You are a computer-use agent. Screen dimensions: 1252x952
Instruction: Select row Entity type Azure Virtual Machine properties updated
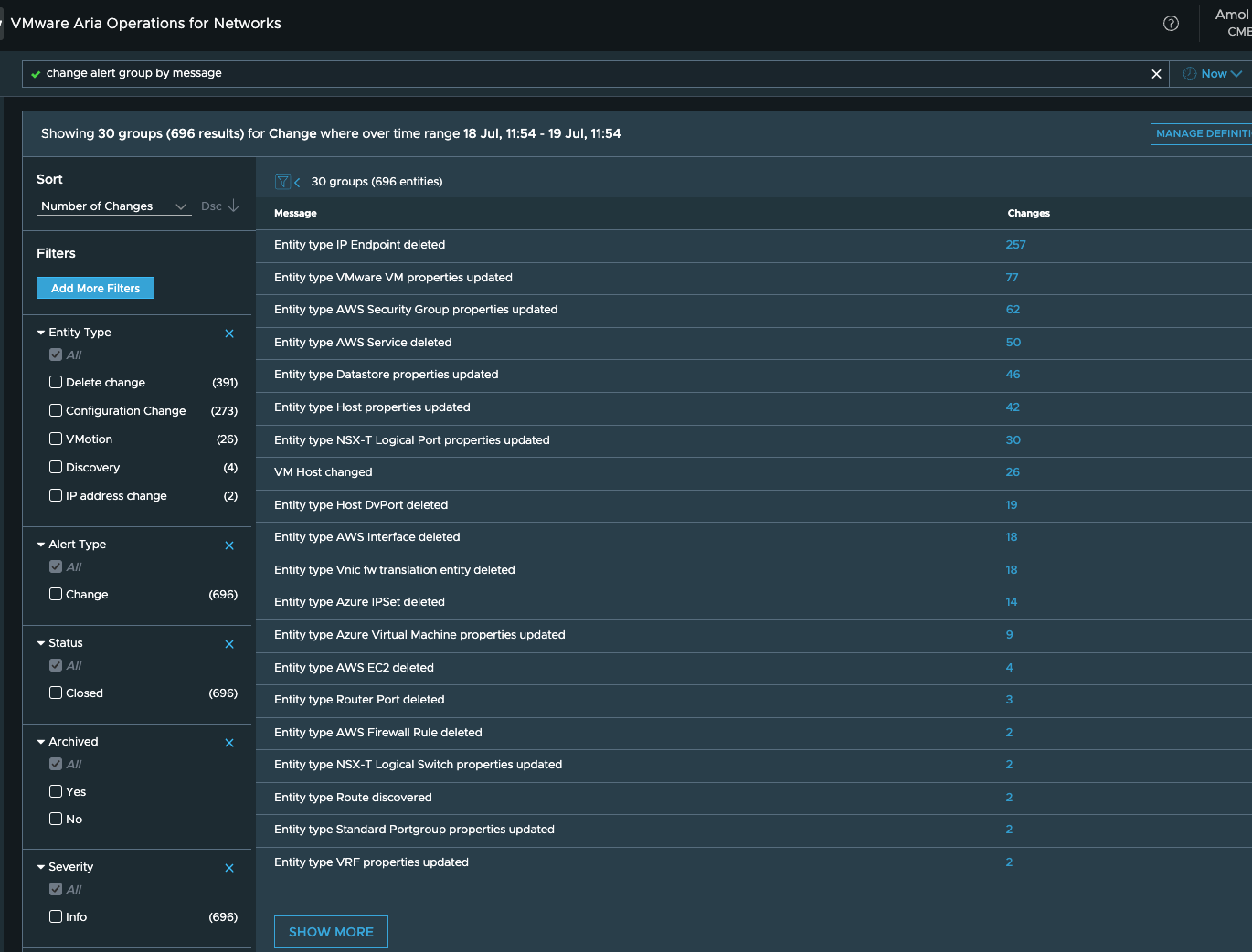point(754,635)
